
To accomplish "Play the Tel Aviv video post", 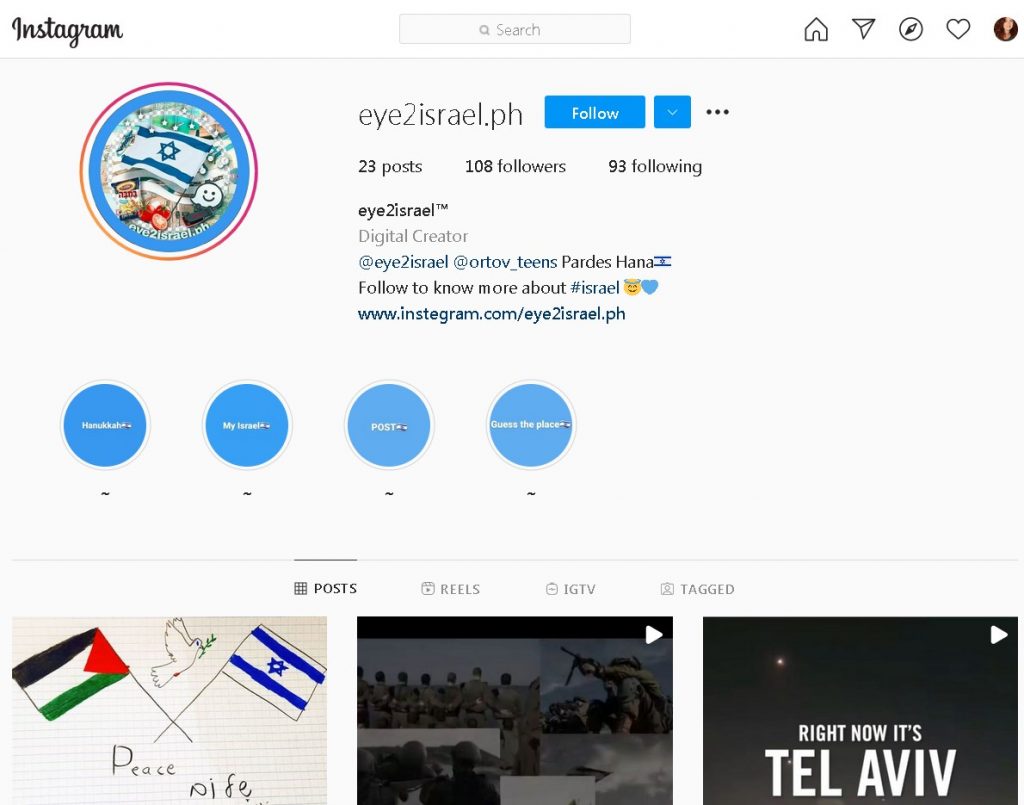I will [x=860, y=710].
